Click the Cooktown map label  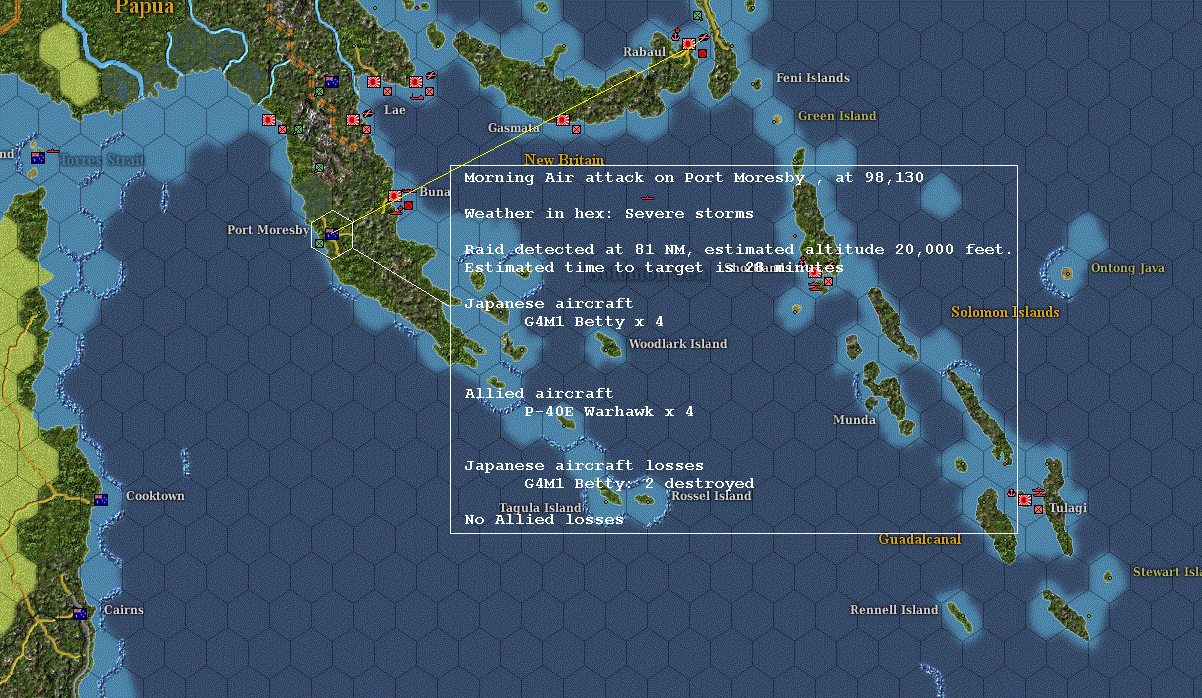[155, 496]
